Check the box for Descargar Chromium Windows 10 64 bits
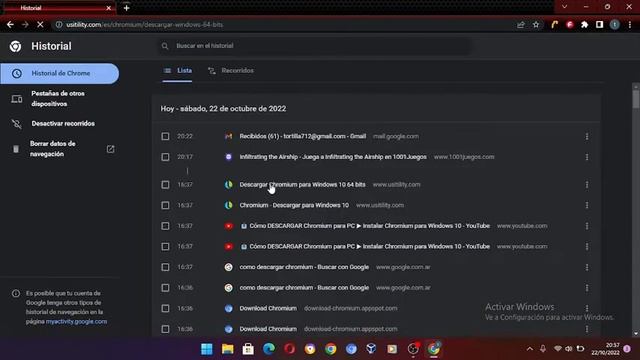 tap(165, 184)
